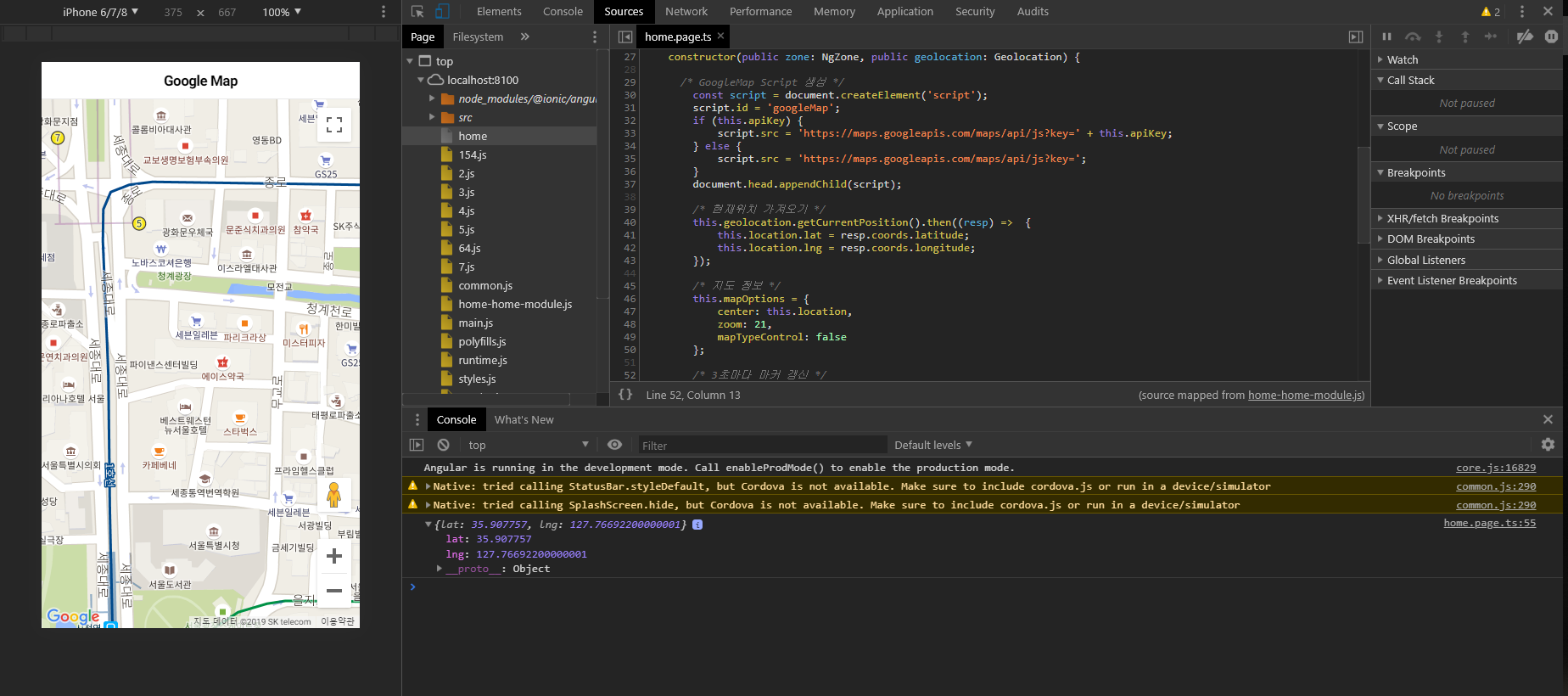Screen dimensions: 1568x696
Task: Select polyfills.js in the file tree
Action: [x=482, y=341]
